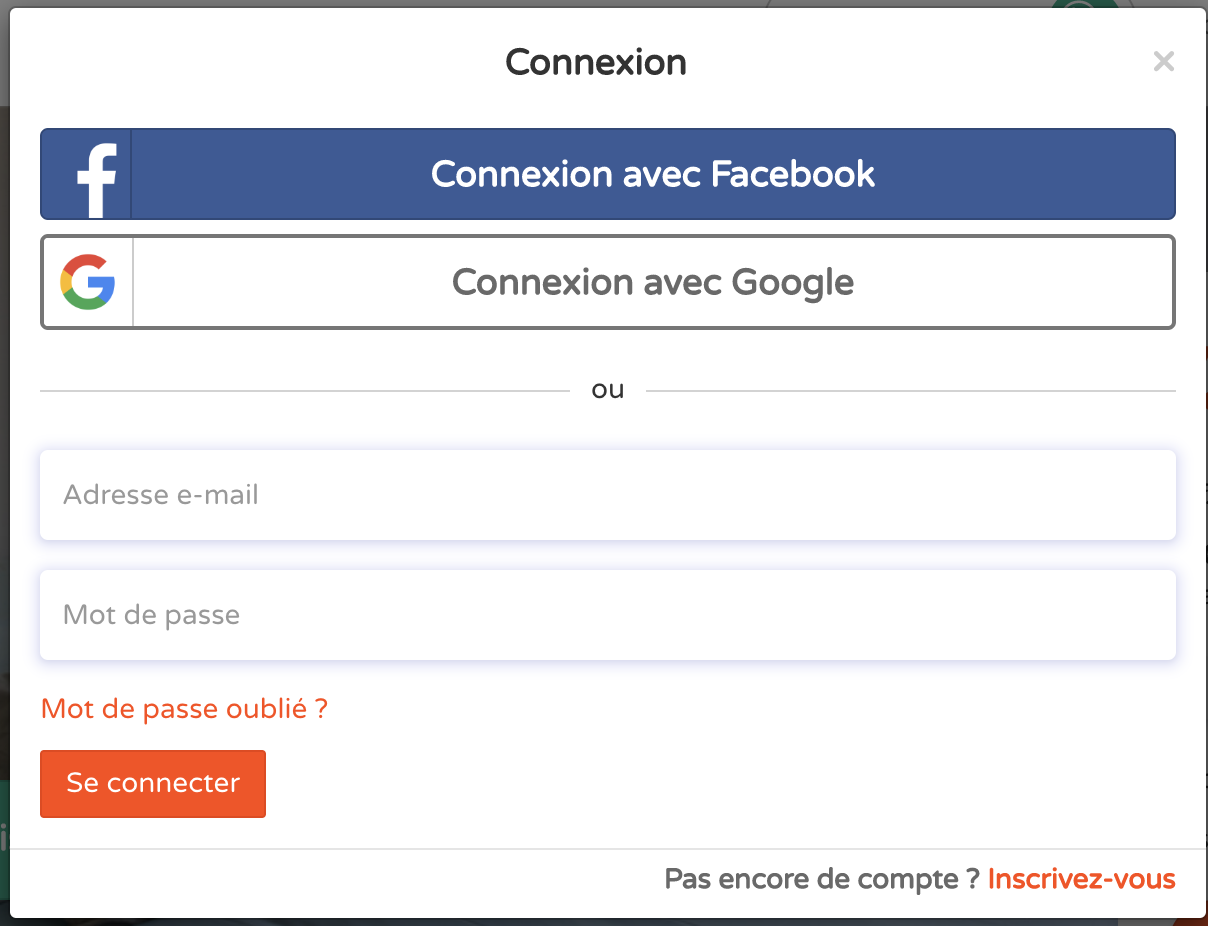Click the 'Pas encore de compte ?' text

[x=821, y=880]
